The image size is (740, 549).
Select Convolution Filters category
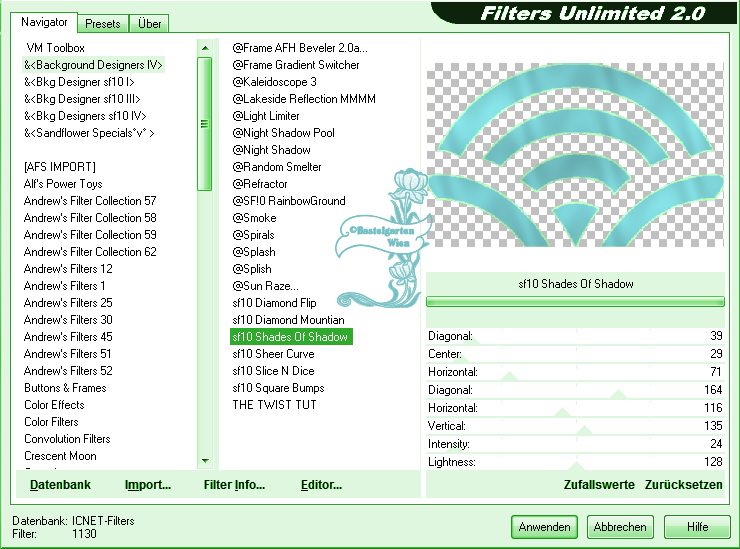pyautogui.click(x=67, y=439)
